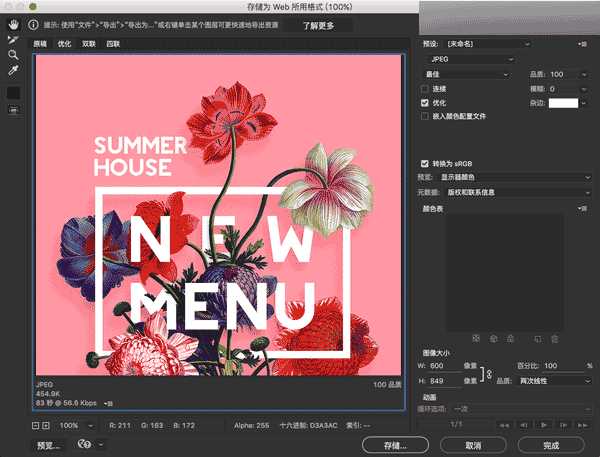
Task: Open the preset options menu icon
Action: pos(581,44)
